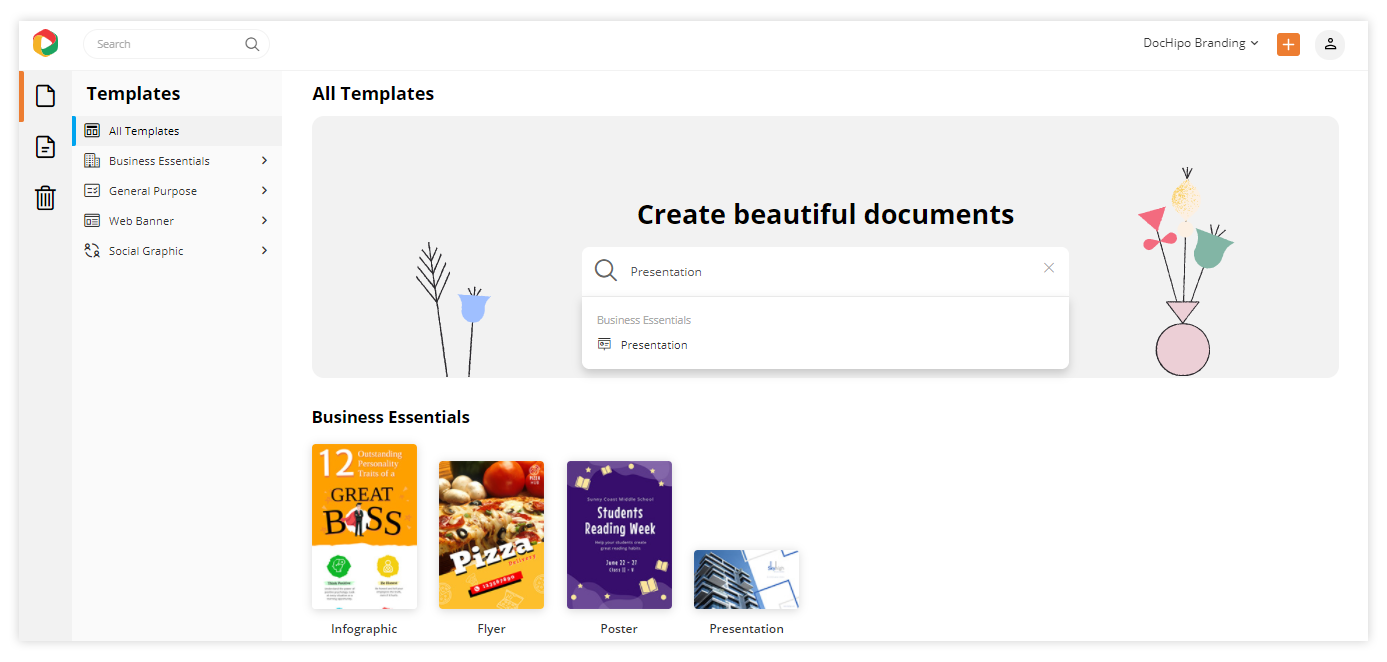Click the orange plus create button
The image size is (1387, 662).
coord(1288,44)
